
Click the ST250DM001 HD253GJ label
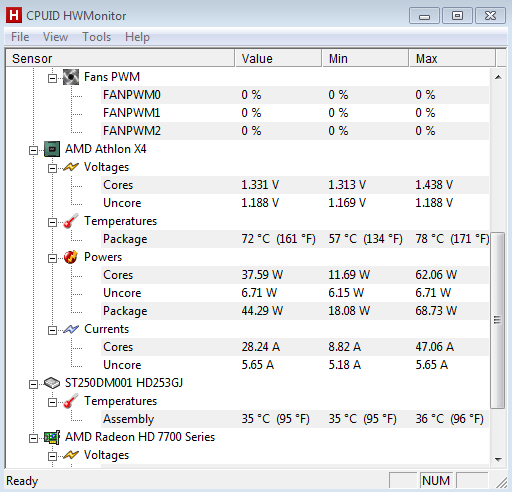(124, 383)
